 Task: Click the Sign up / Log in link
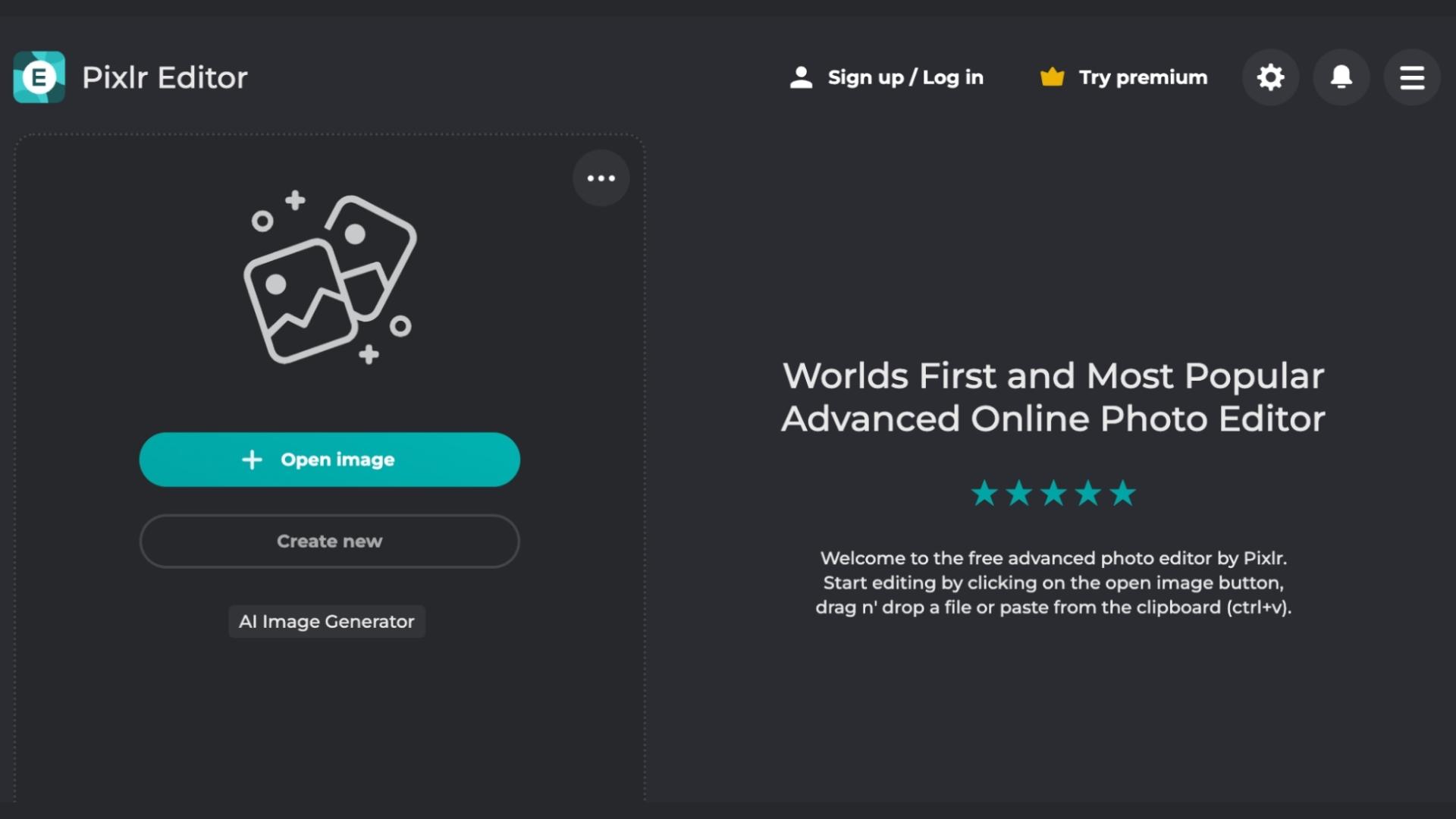(905, 77)
